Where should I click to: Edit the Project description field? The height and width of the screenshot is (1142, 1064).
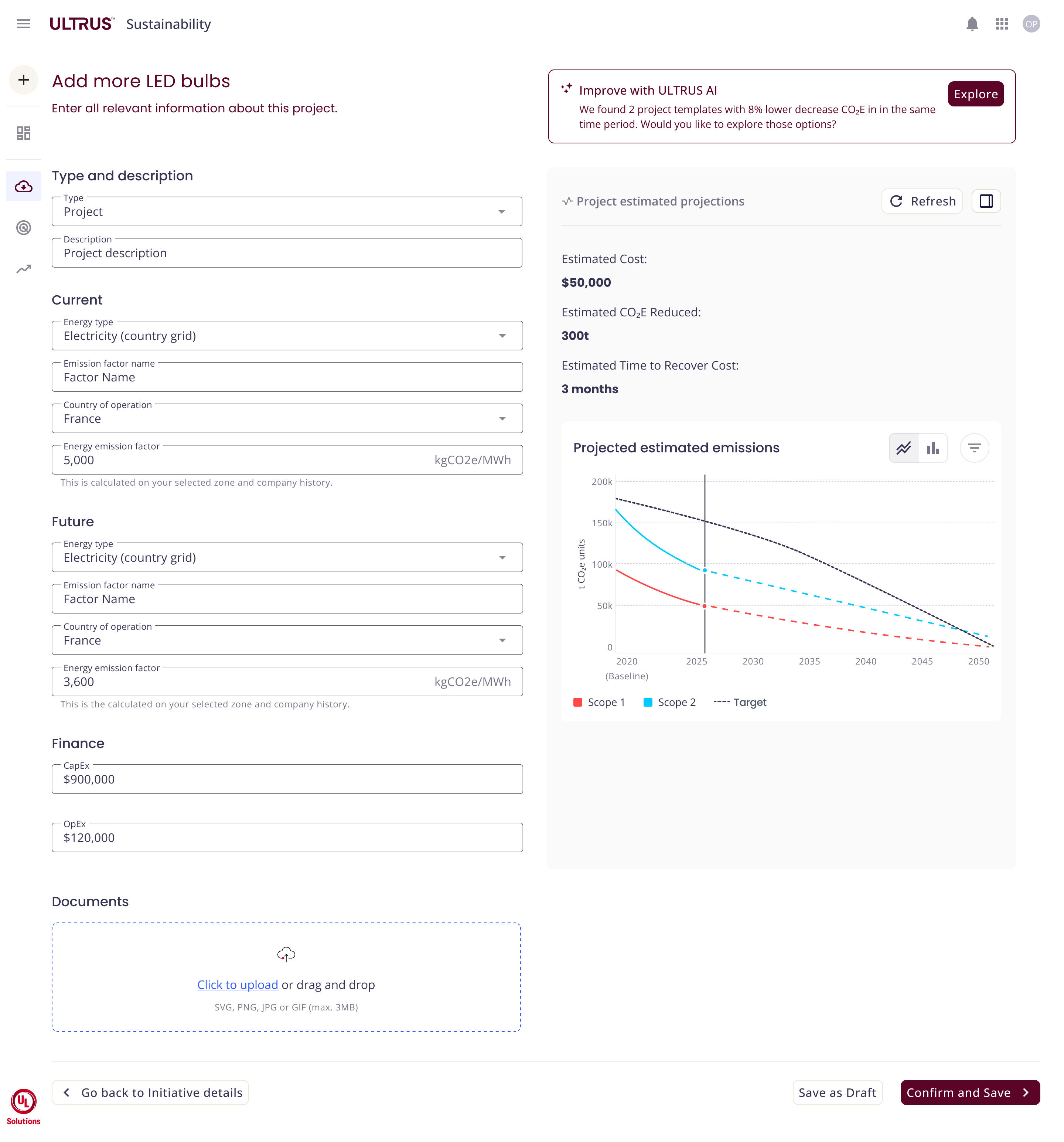tap(287, 253)
